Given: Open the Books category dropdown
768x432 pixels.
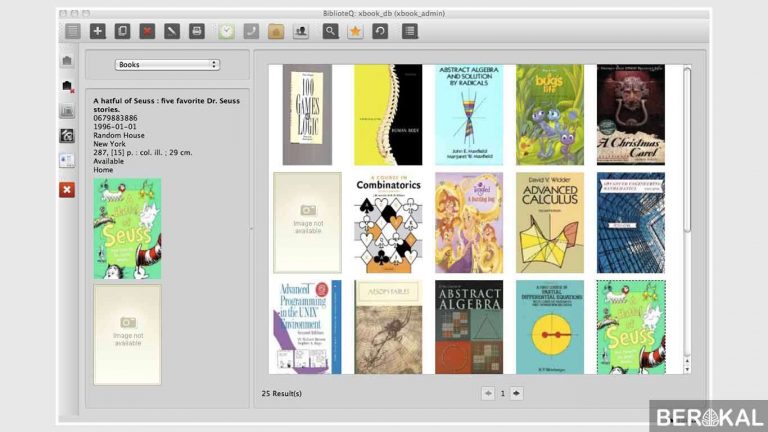Looking at the screenshot, I should click(167, 65).
